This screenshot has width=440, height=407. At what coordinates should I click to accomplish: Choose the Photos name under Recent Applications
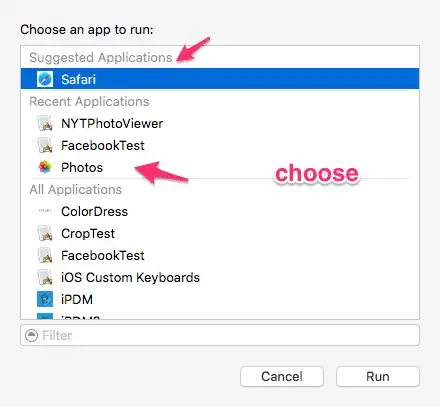point(82,167)
